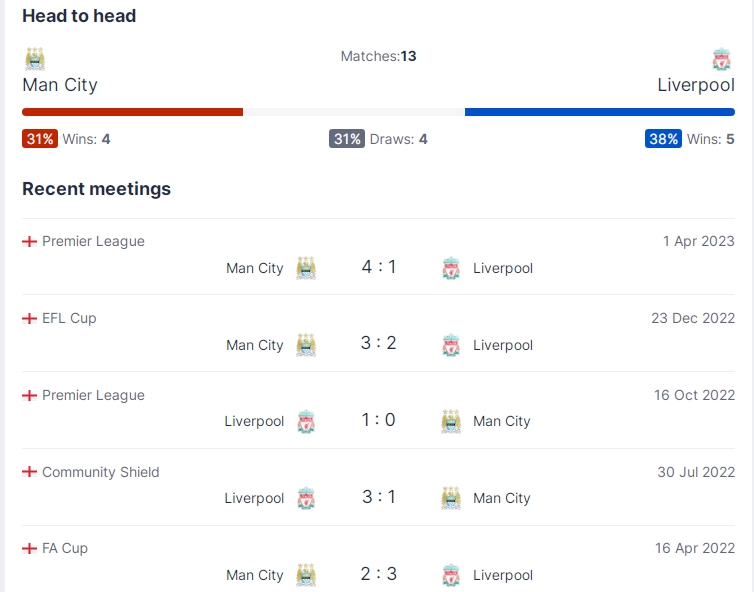Click Man City crest in Community Shield match
754x592 pixels.
point(451,498)
